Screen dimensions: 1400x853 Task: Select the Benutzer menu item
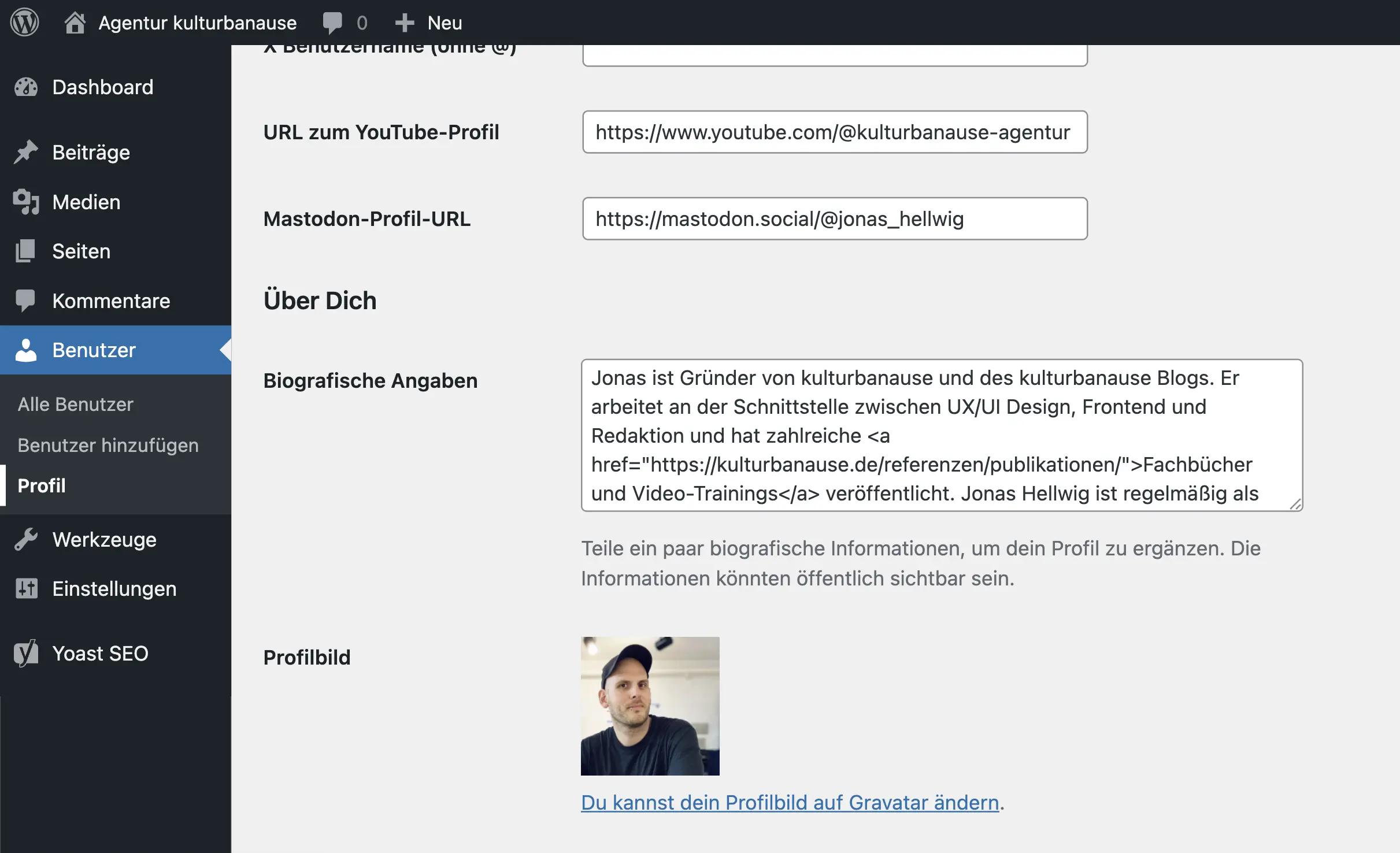94,350
